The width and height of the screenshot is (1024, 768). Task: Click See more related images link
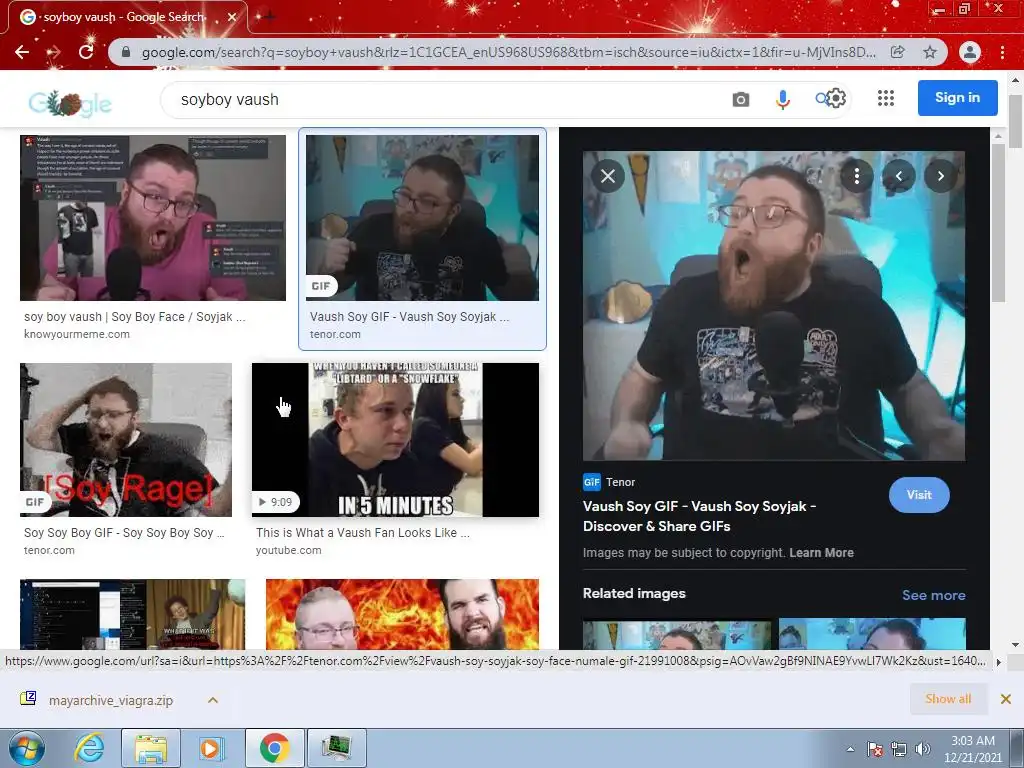point(933,595)
